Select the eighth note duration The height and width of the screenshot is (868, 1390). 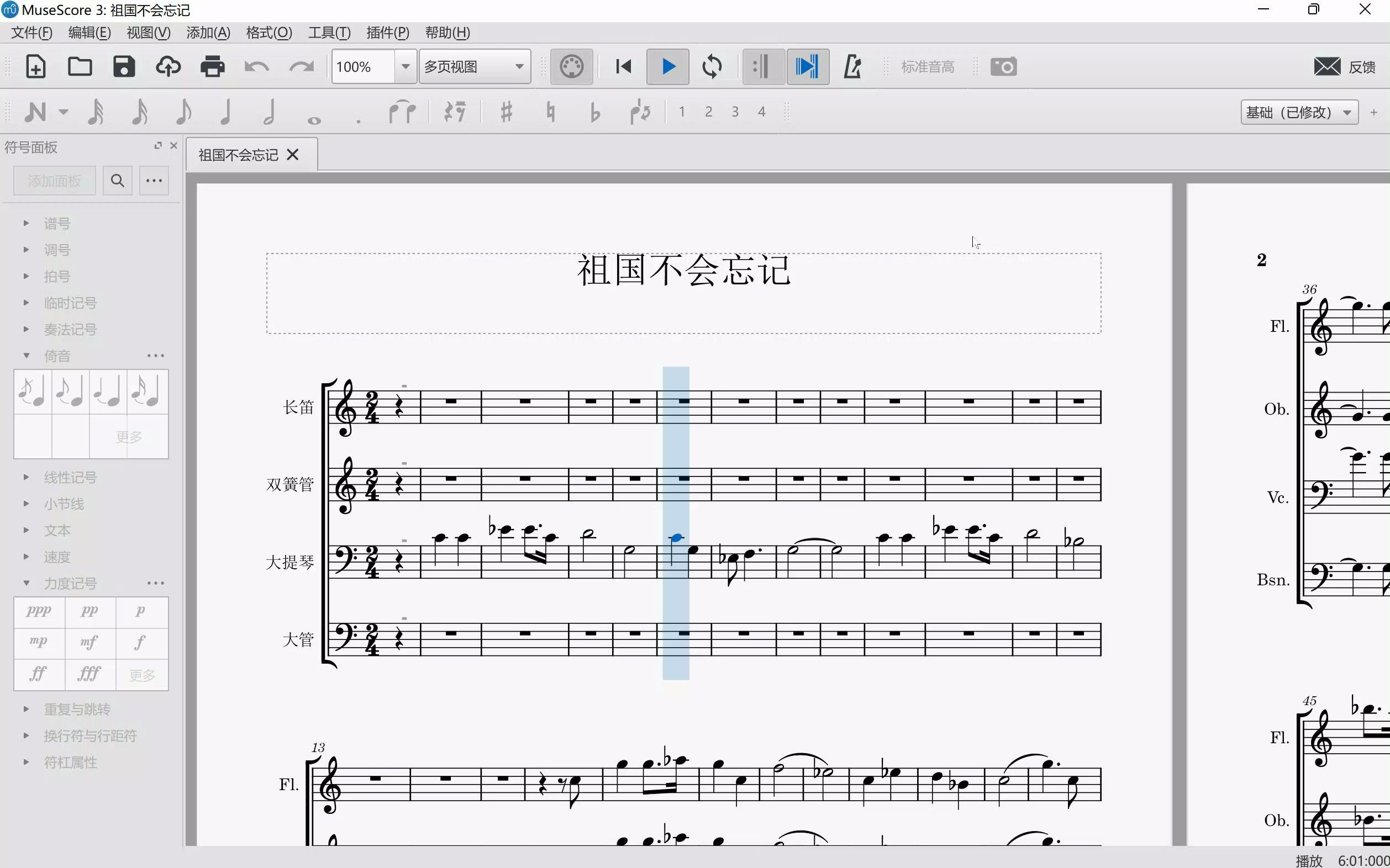pos(183,112)
